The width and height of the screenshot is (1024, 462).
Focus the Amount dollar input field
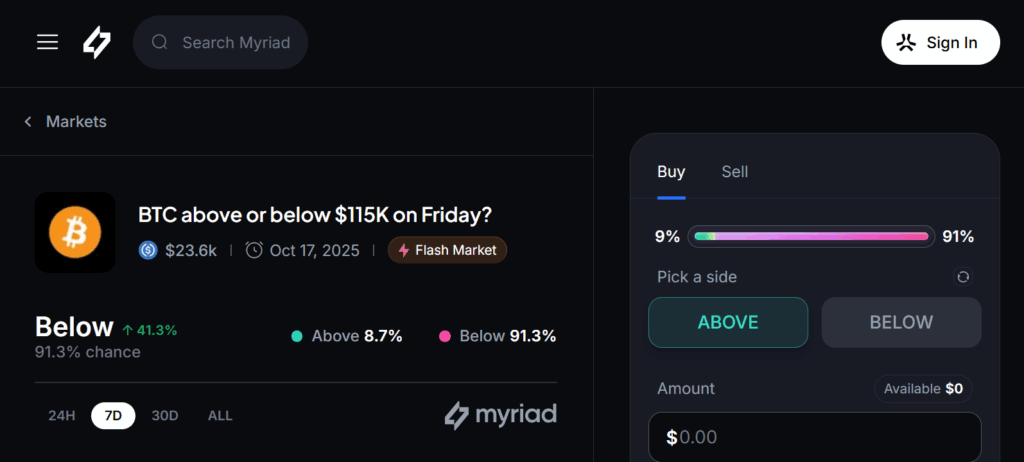pyautogui.click(x=815, y=437)
